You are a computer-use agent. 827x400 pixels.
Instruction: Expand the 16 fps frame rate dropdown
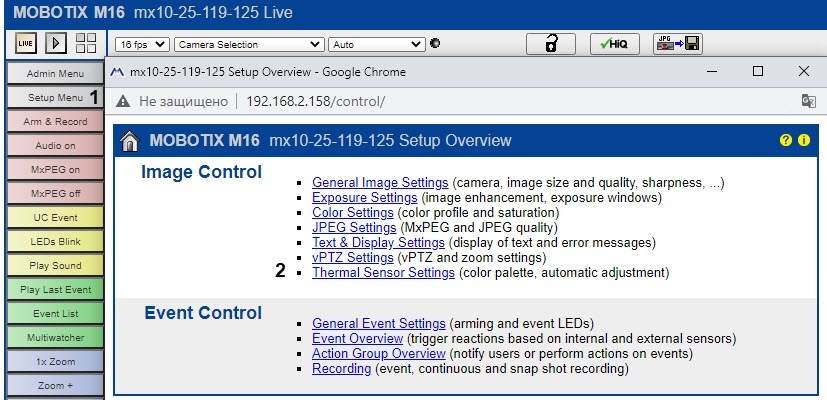point(141,45)
